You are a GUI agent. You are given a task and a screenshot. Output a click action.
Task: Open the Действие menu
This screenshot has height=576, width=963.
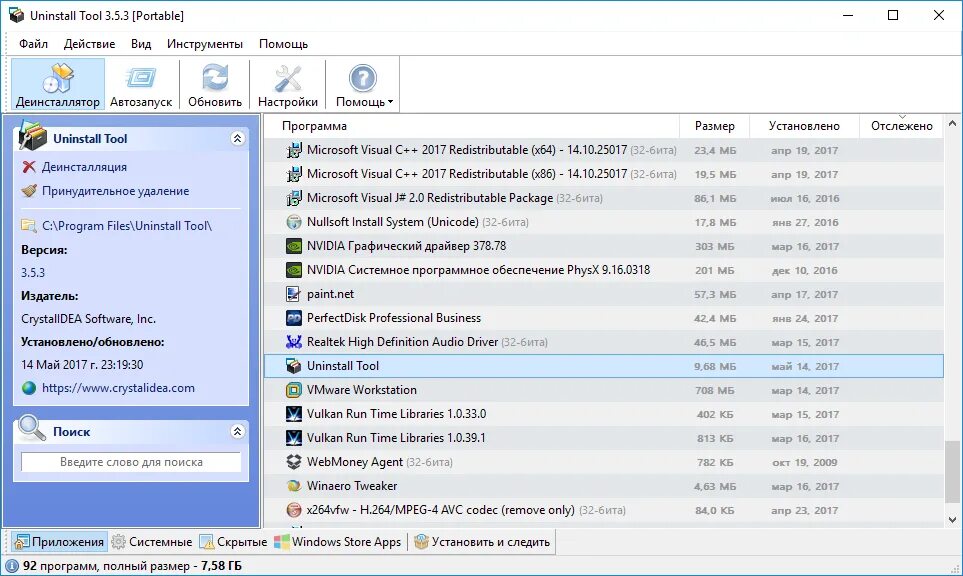click(x=90, y=44)
